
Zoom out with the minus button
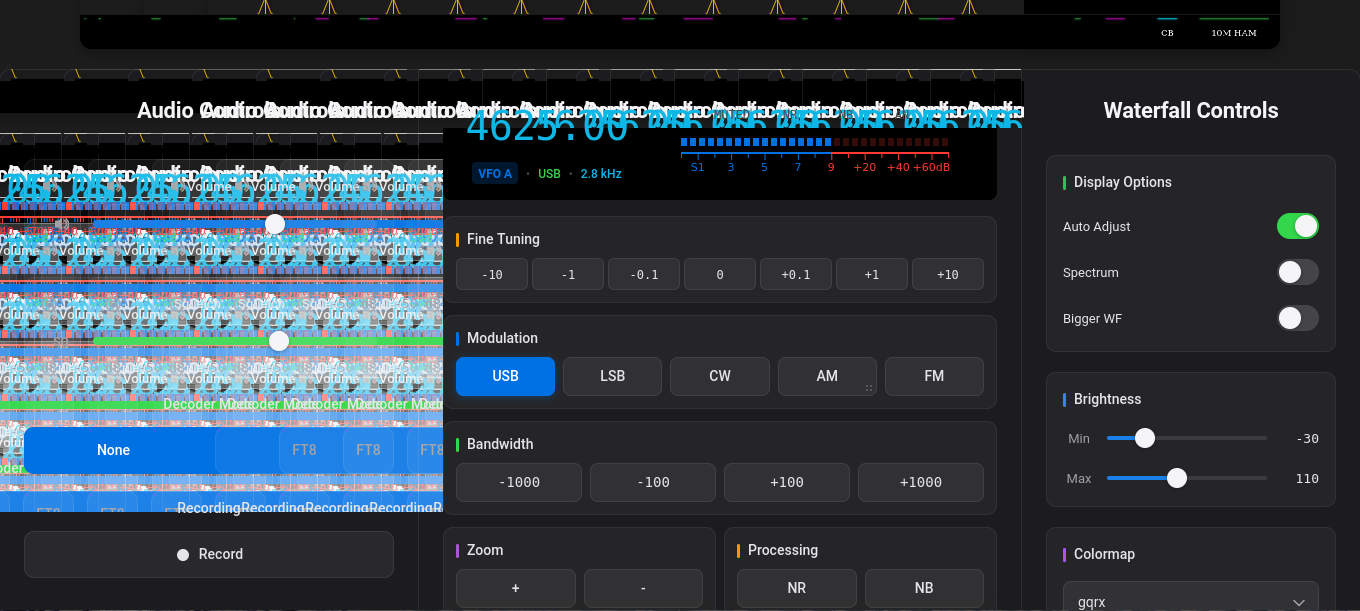pos(643,588)
